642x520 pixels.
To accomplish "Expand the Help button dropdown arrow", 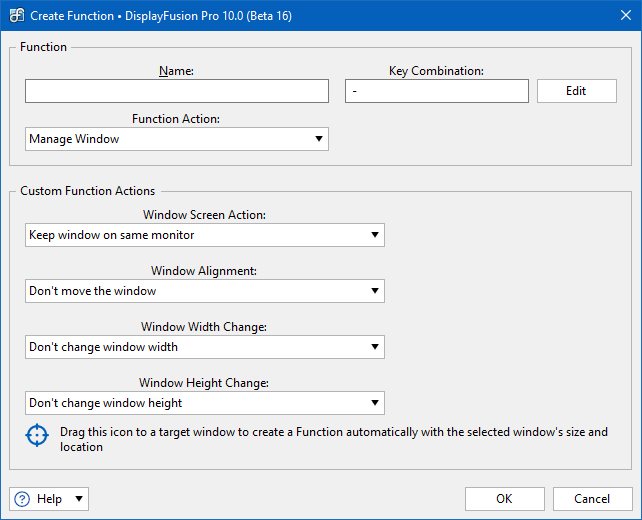I will [79, 499].
